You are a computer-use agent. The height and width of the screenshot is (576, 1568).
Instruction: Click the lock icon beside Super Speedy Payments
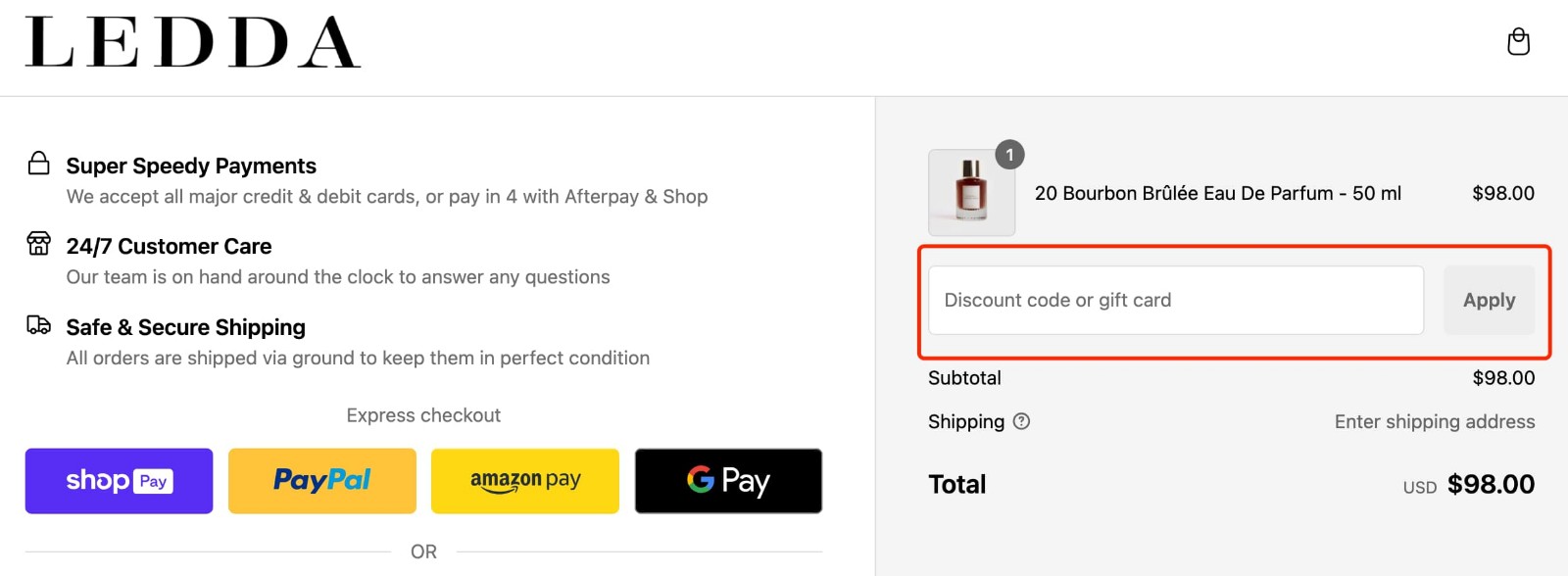point(37,162)
